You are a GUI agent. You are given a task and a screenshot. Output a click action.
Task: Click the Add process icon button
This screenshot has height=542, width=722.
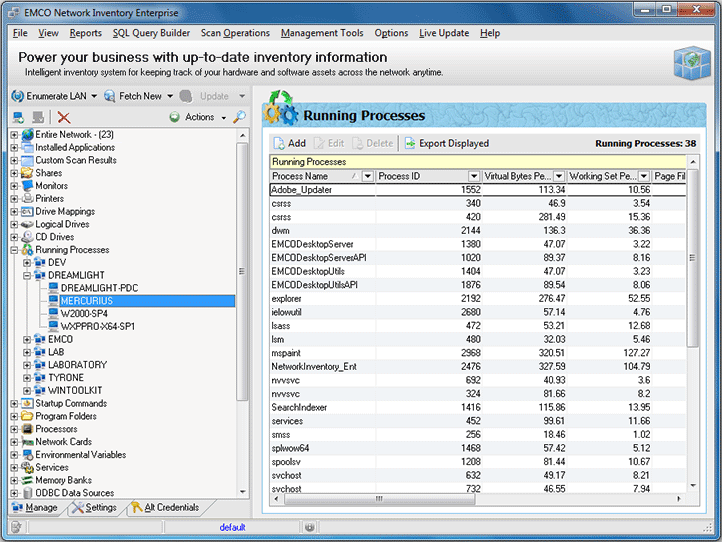(279, 143)
